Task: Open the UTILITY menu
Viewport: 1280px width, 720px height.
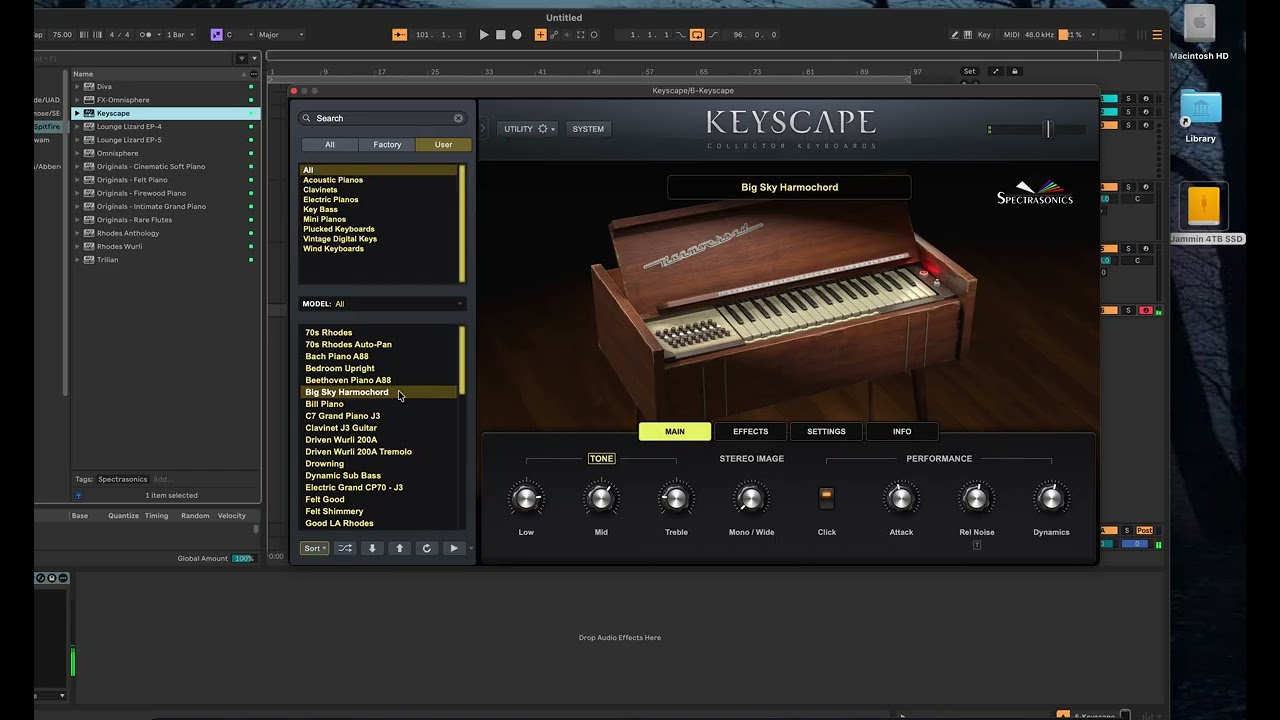Action: (x=527, y=129)
